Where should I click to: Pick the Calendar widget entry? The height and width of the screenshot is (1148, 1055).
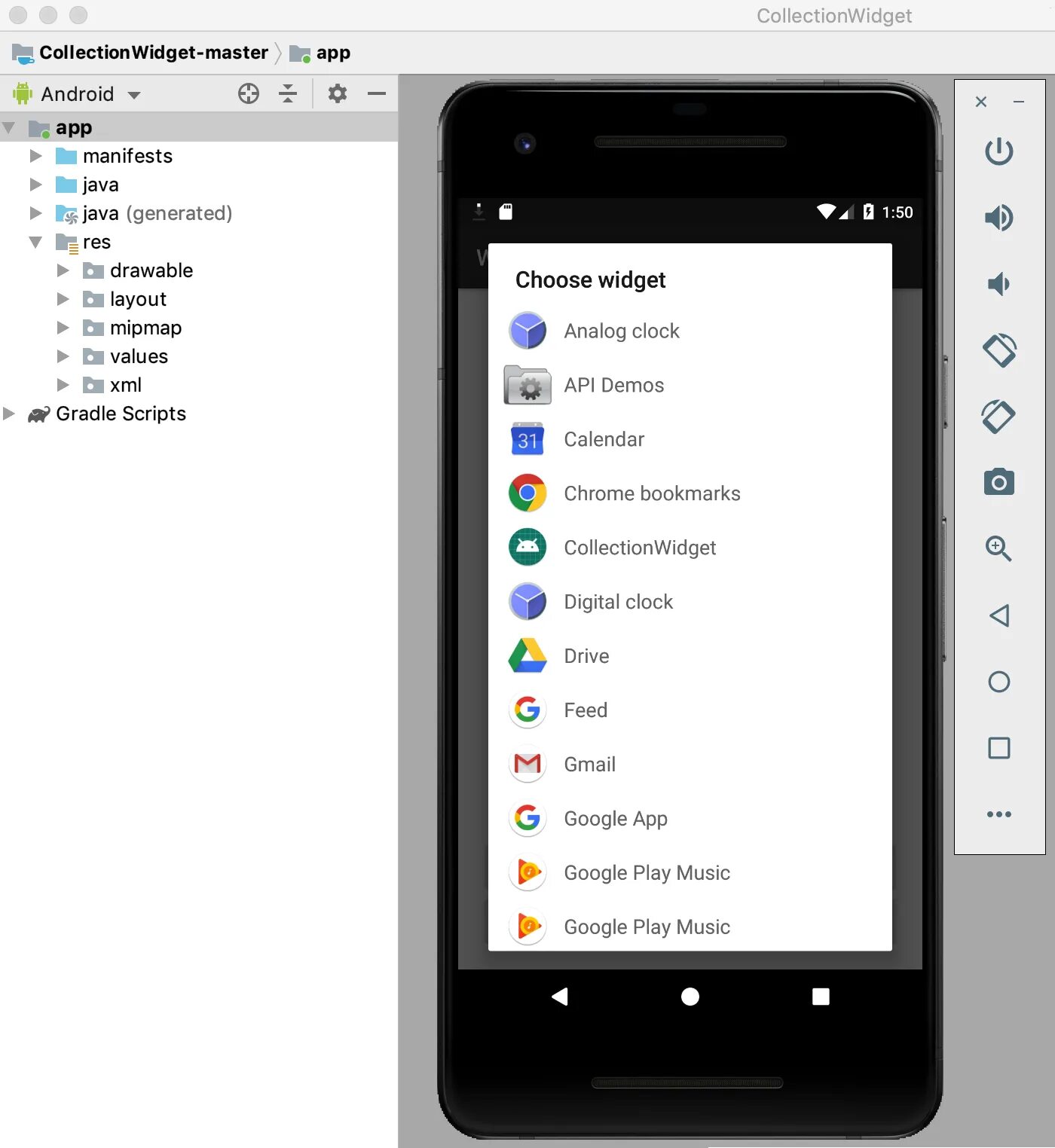tap(690, 439)
